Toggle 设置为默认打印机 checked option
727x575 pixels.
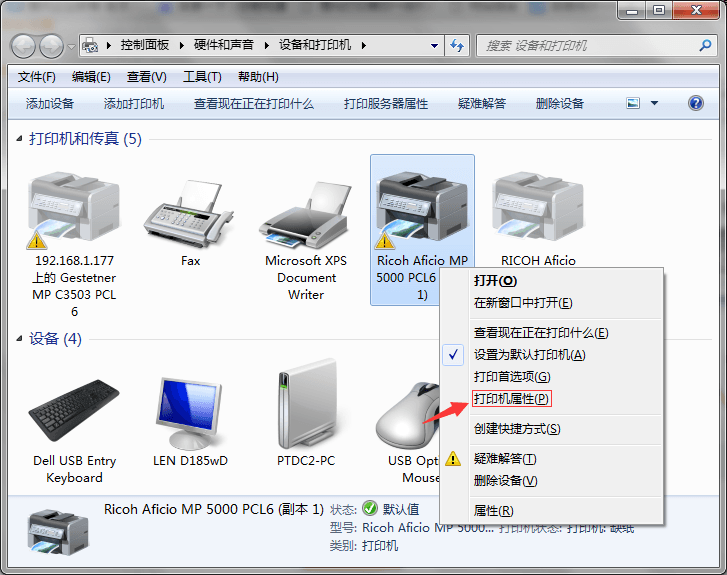tap(528, 355)
